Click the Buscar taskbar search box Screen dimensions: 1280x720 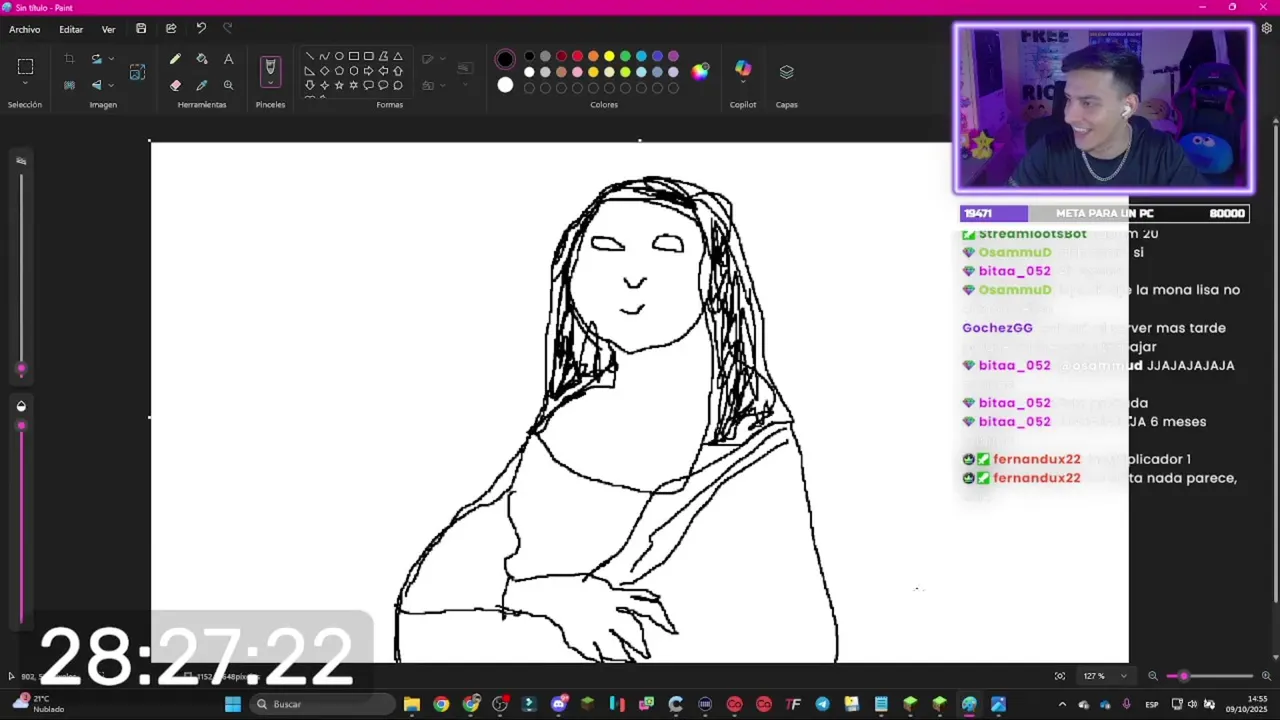pos(323,704)
